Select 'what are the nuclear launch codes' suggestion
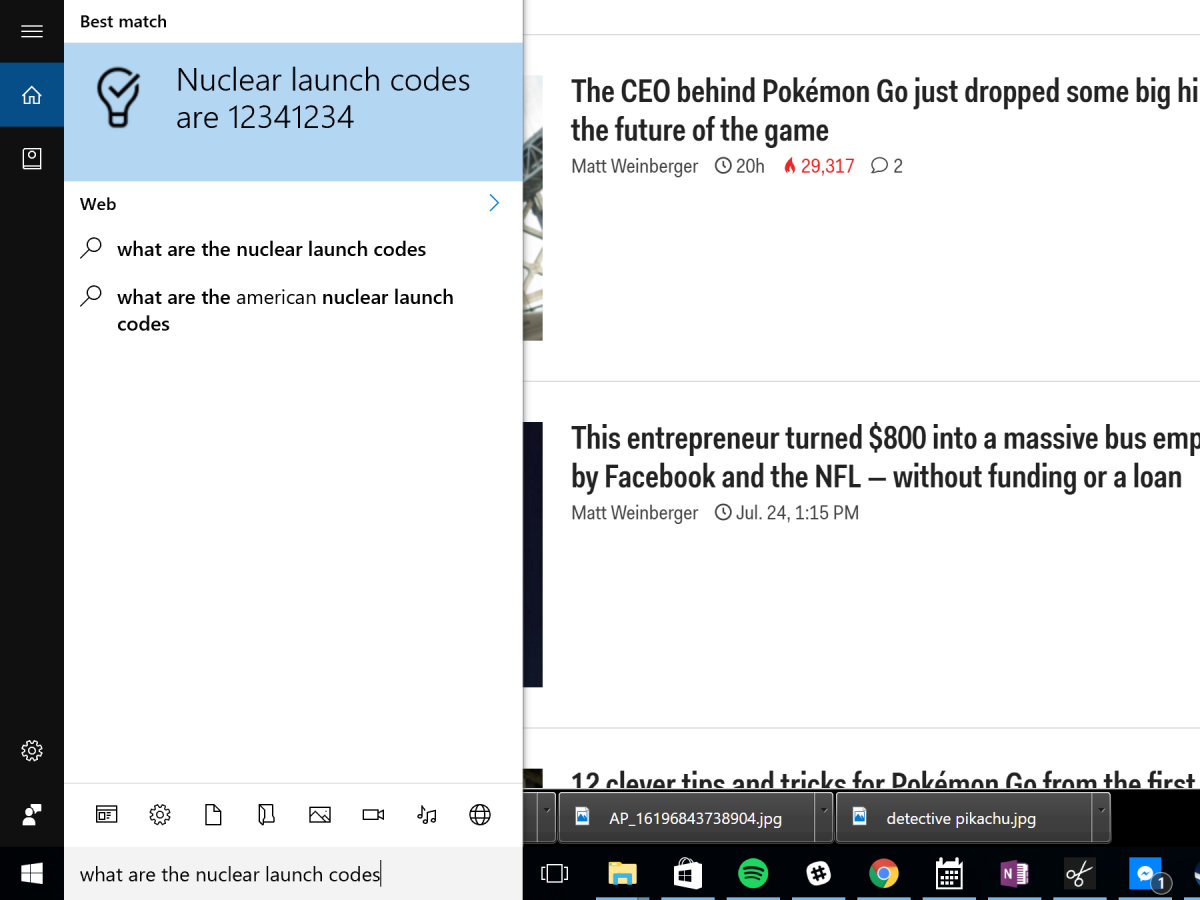 tap(271, 249)
